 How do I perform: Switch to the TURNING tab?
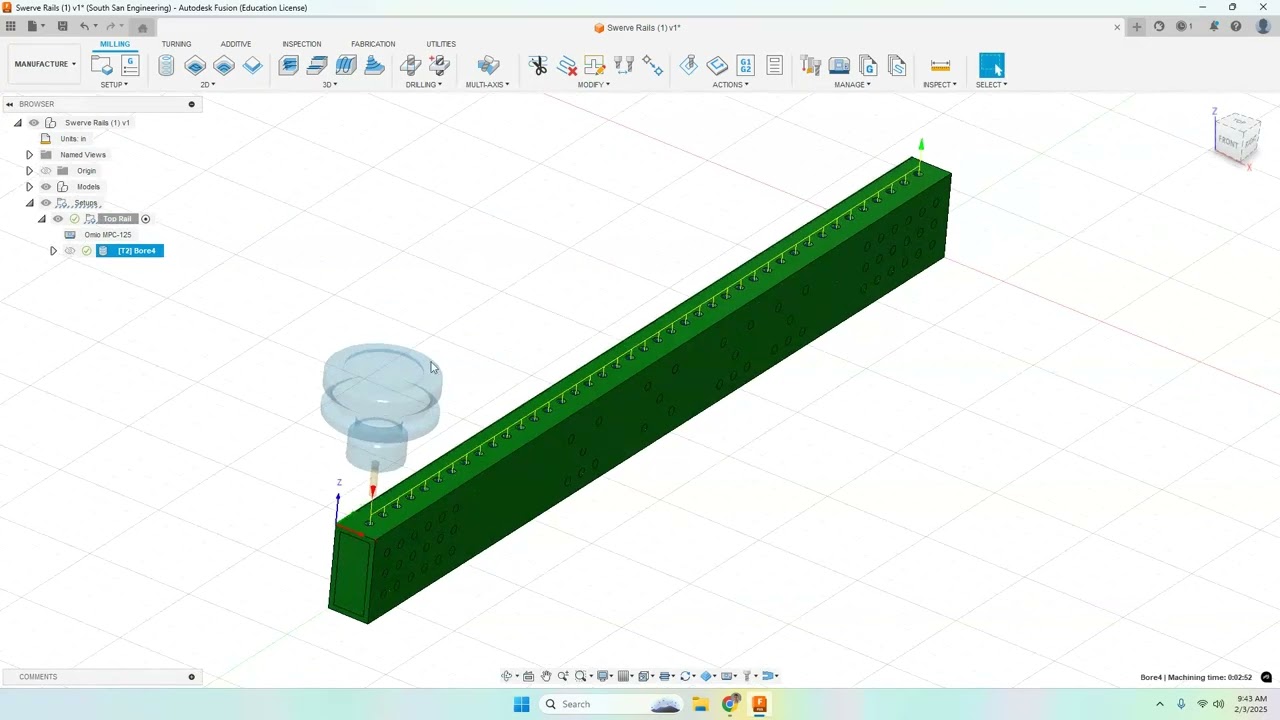tap(176, 44)
